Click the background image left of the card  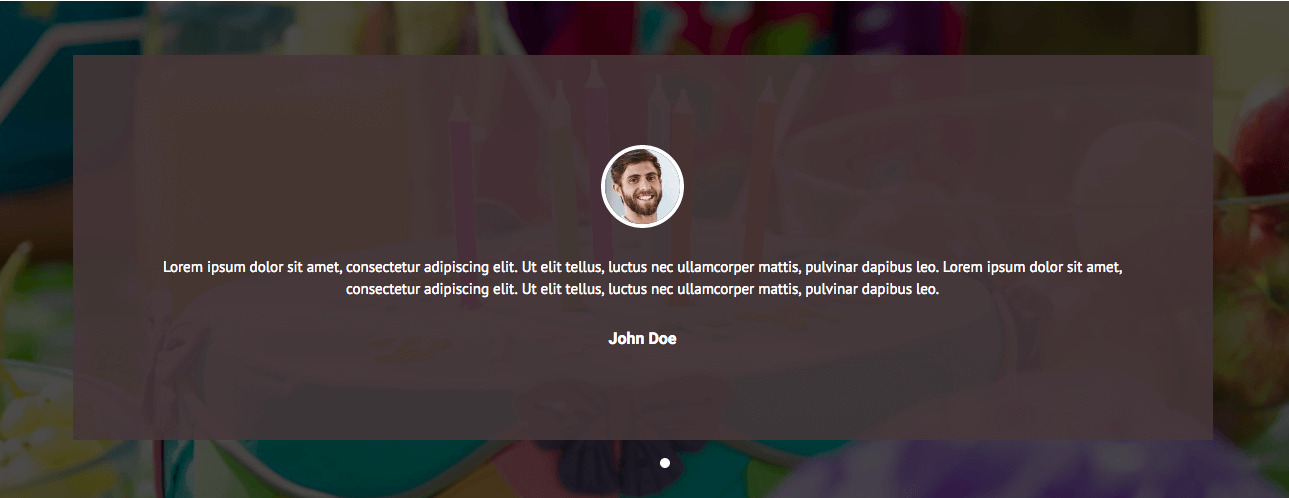point(36,250)
